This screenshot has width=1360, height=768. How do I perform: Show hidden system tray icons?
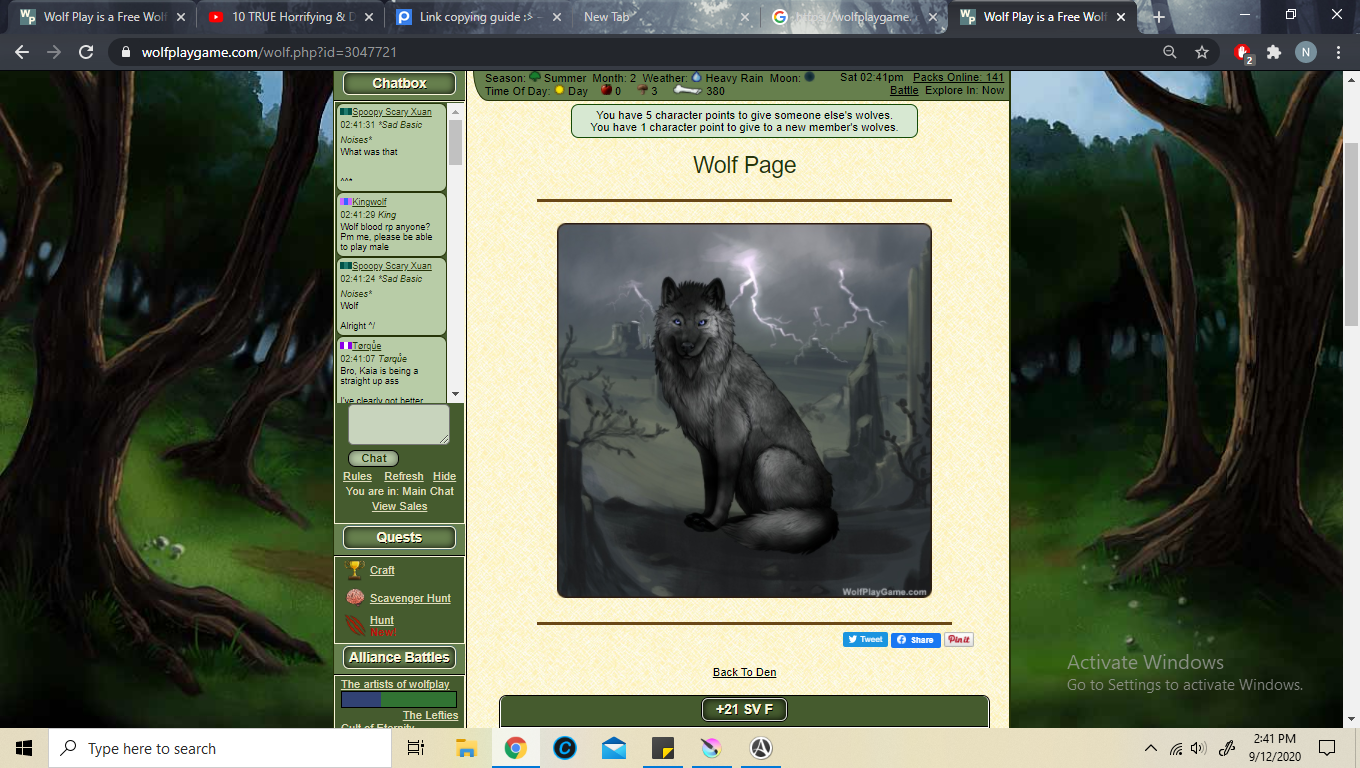click(x=1150, y=748)
